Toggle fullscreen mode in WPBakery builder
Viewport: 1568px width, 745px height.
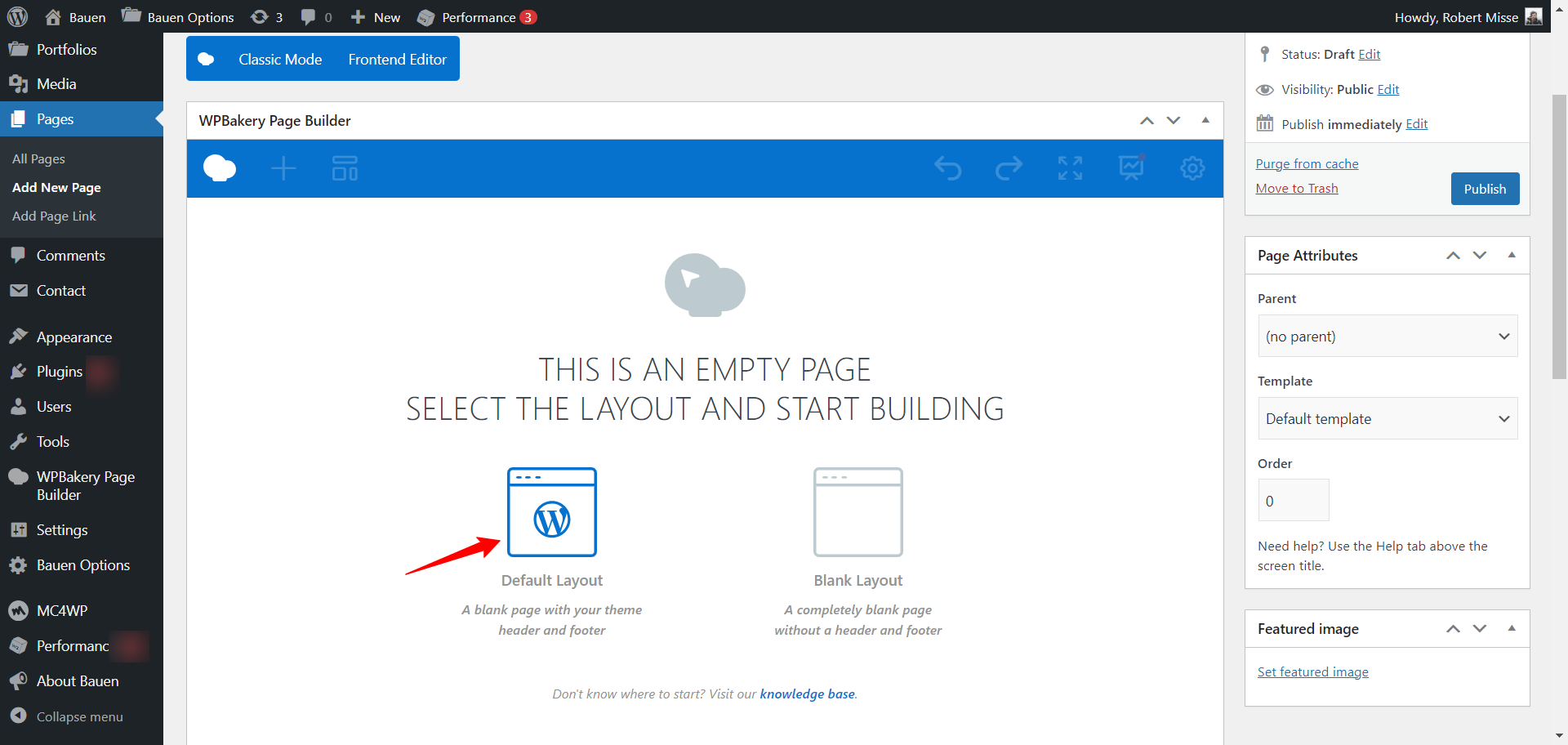click(1070, 168)
